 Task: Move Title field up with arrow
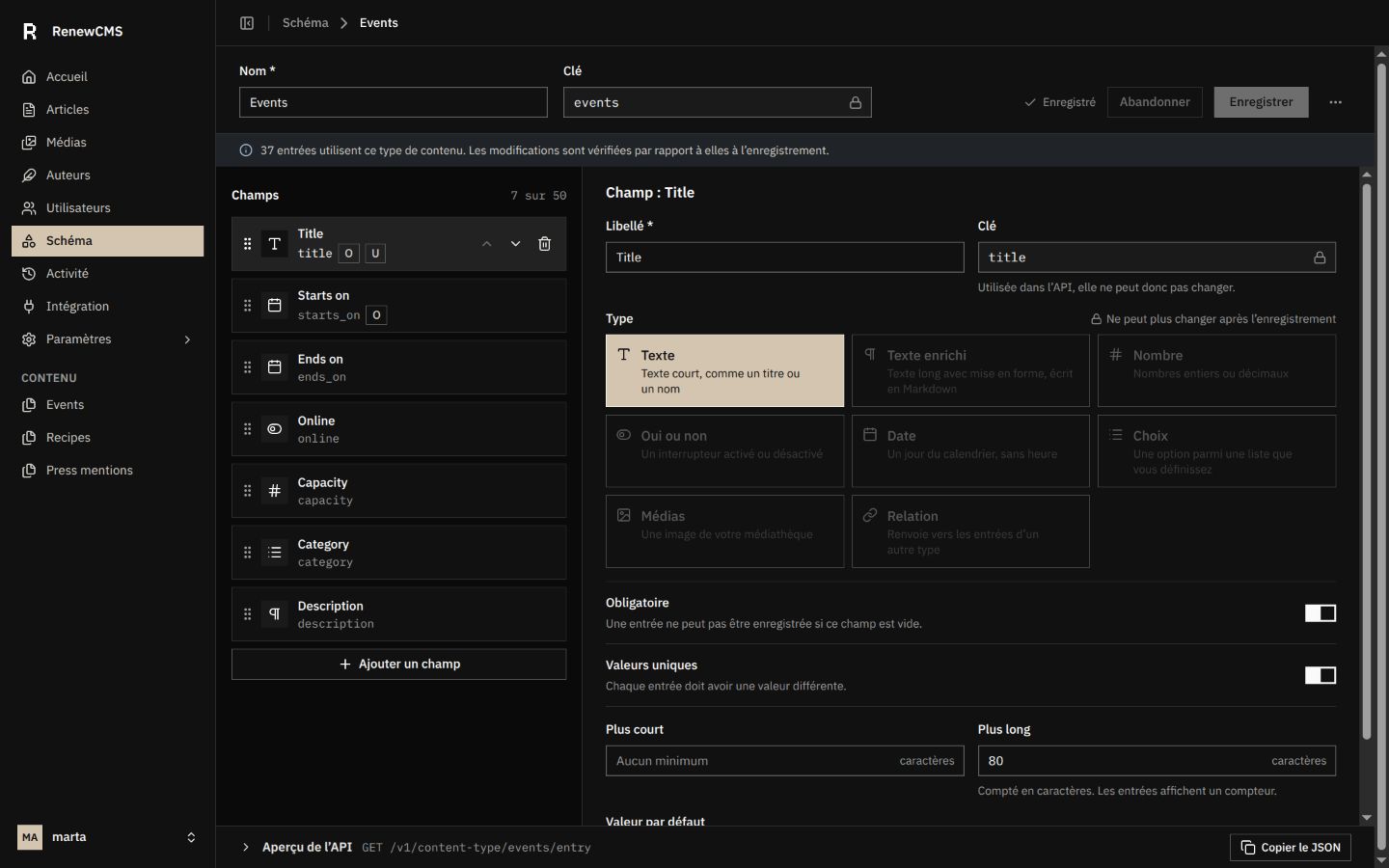pyautogui.click(x=487, y=244)
